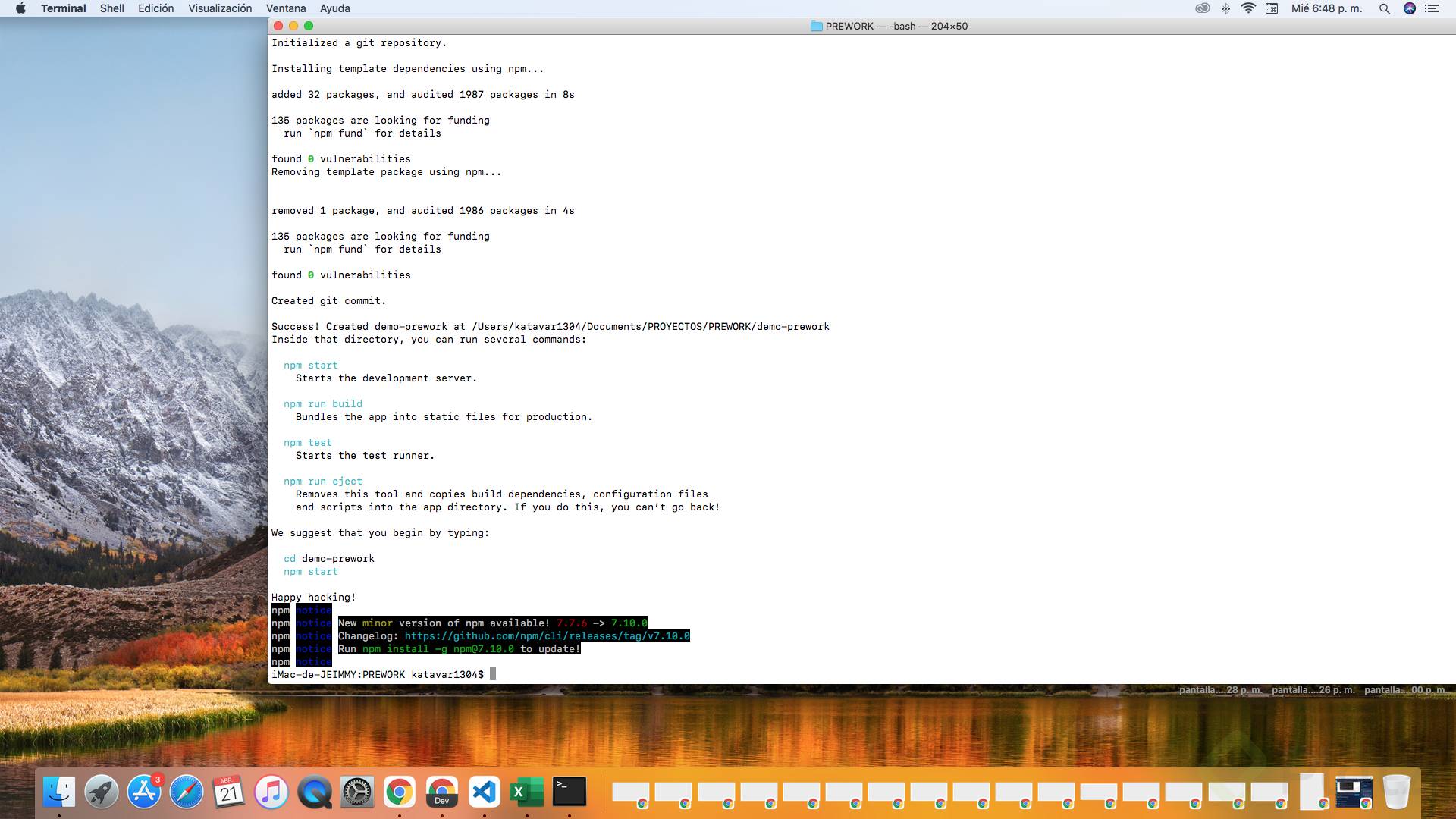
Task: Open Safari compass icon in dock
Action: pyautogui.click(x=187, y=792)
